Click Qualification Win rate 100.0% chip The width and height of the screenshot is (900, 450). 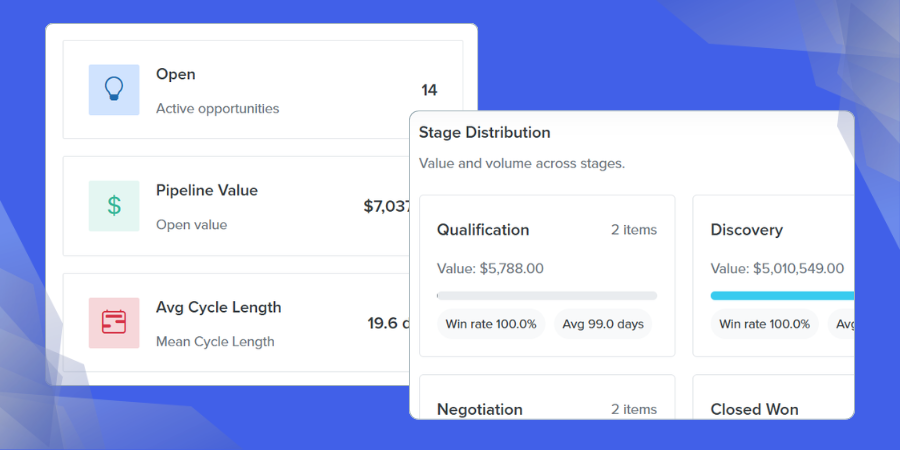coord(491,324)
